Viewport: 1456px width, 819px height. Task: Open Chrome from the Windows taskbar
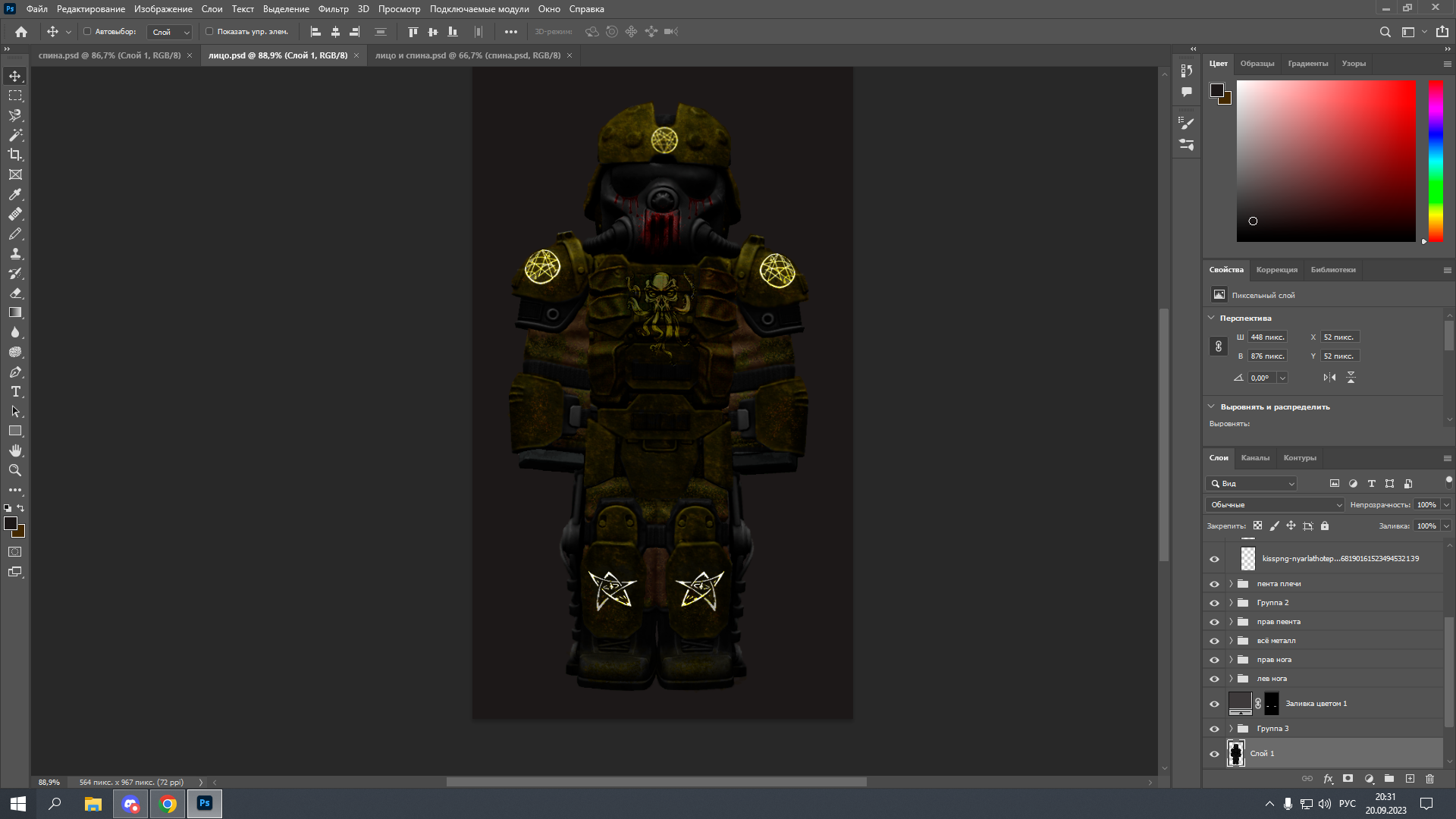click(x=168, y=804)
